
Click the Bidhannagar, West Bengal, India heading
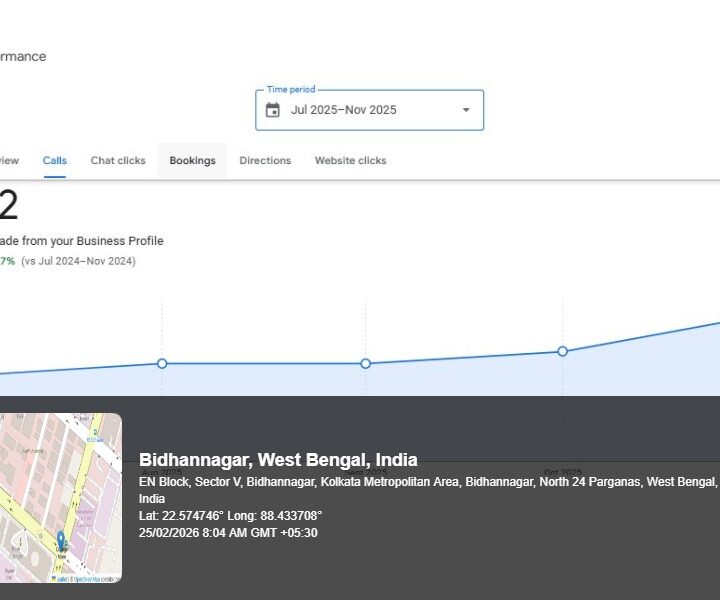[x=278, y=460]
